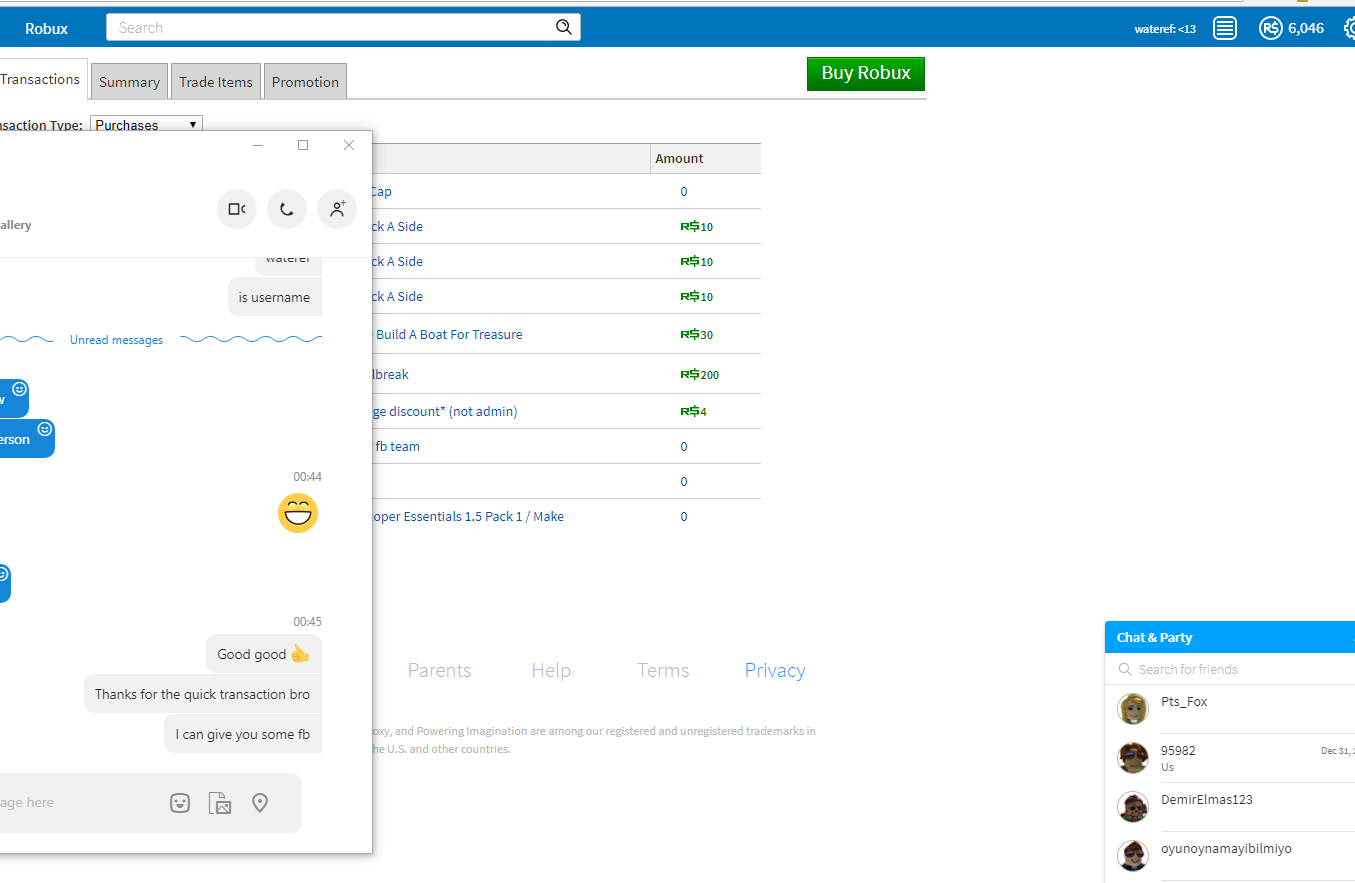Image resolution: width=1355 pixels, height=883 pixels.
Task: React to the 'erson' blue message bubble
Action: coord(44,429)
